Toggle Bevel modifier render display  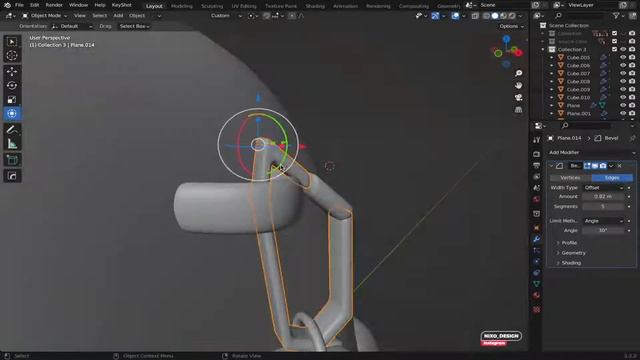point(603,166)
